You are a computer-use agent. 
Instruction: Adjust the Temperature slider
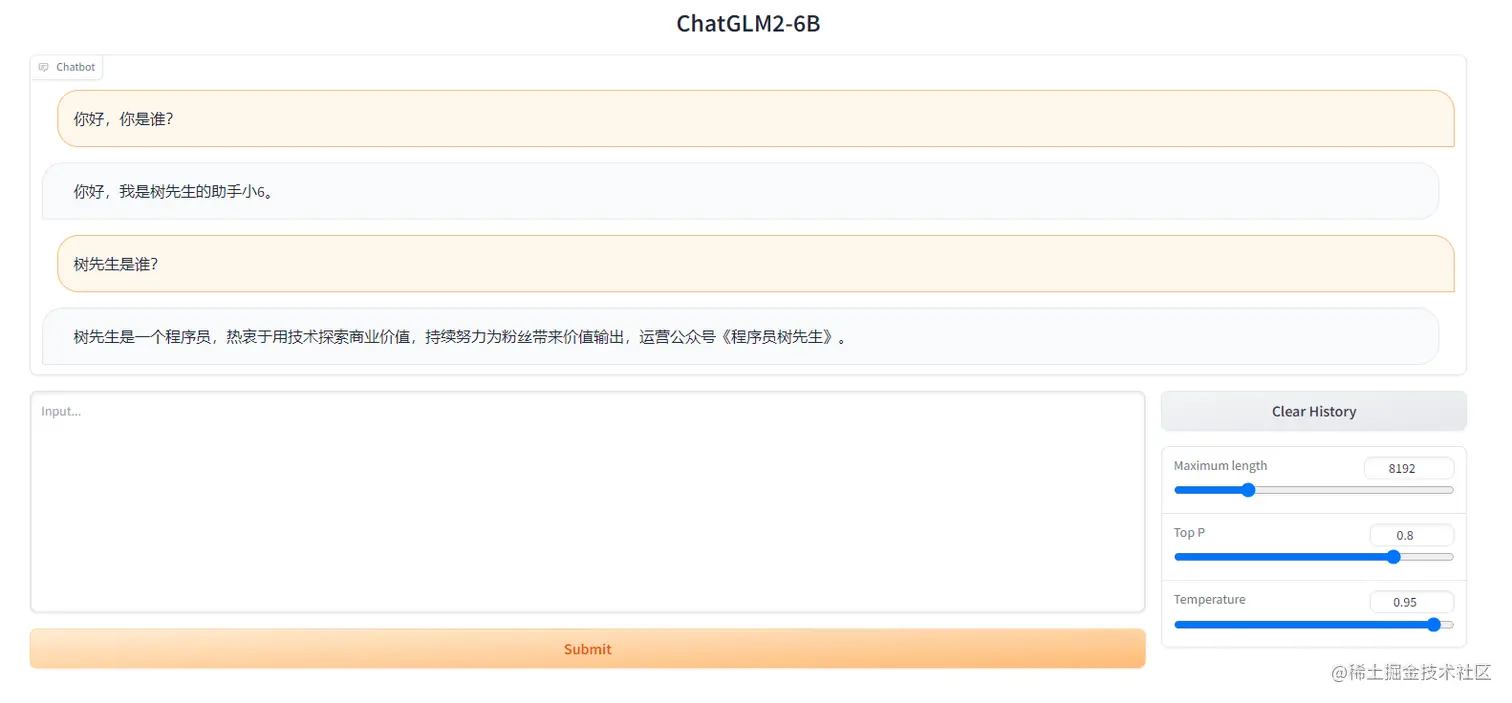(1313, 624)
